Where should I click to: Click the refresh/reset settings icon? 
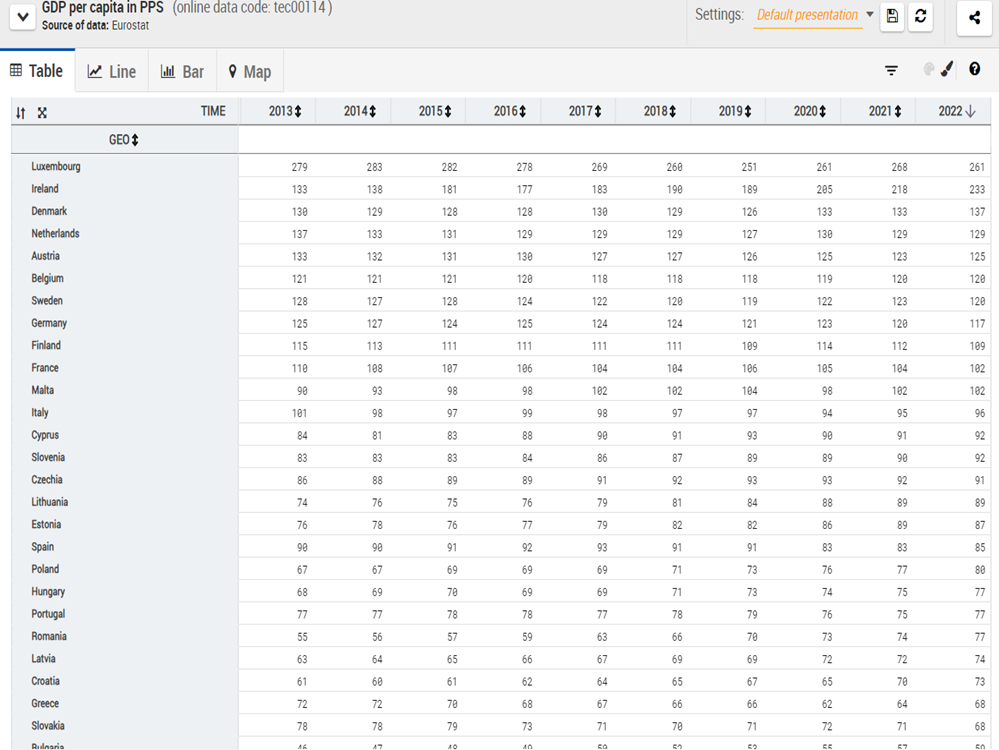click(921, 16)
